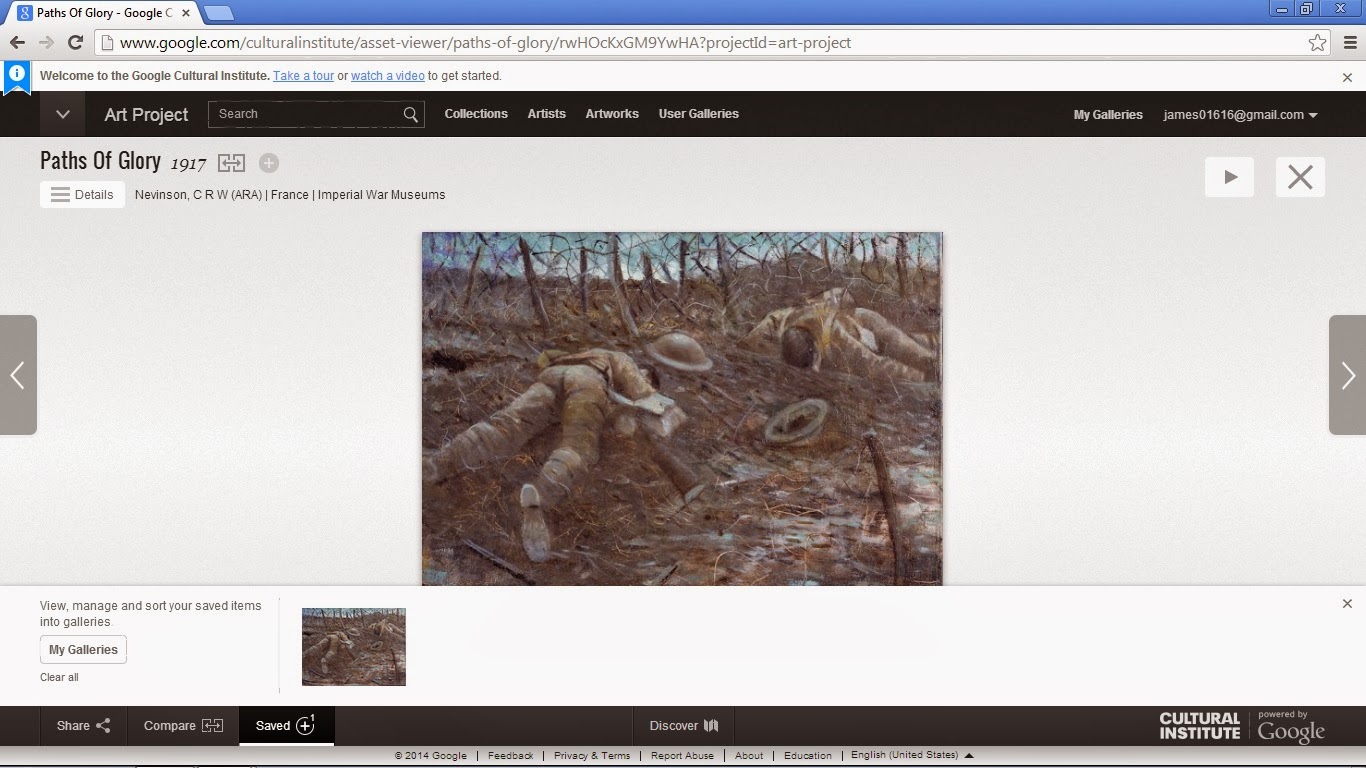Select the saved Paths Of Glory thumbnail
Screen dimensions: 1366x768
(353, 646)
